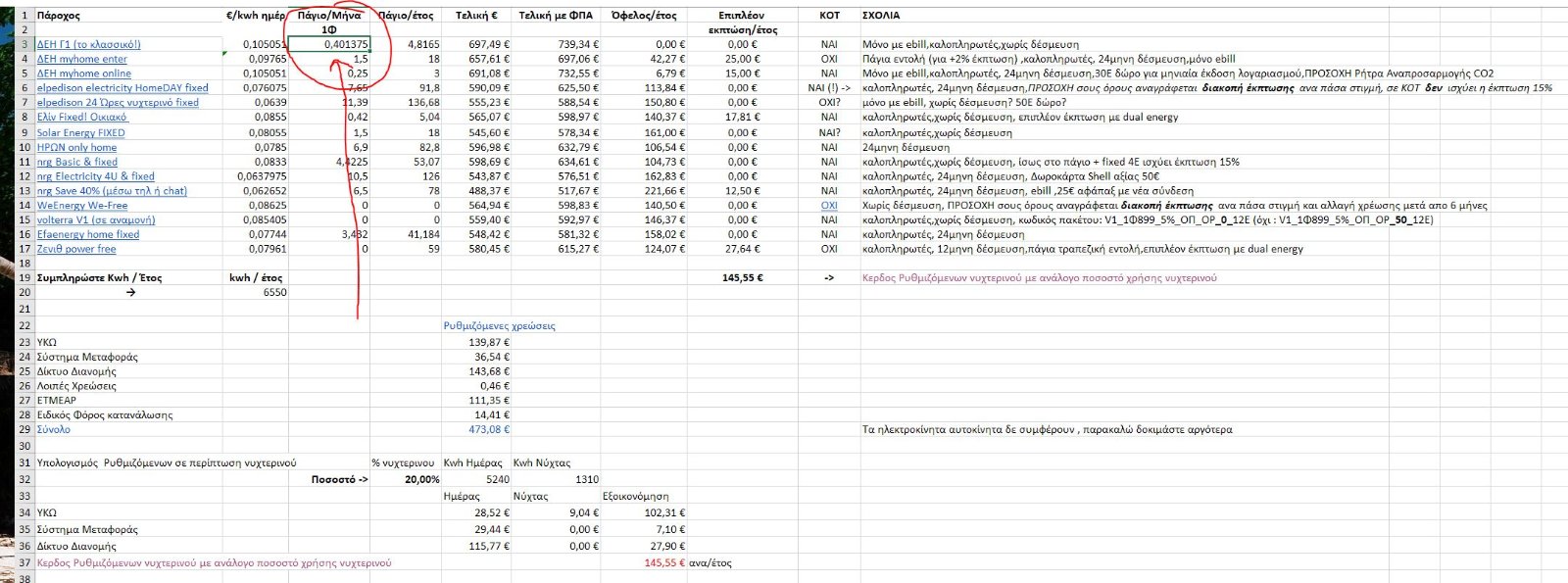Click the Όφελος/έτος header cell

click(643, 16)
